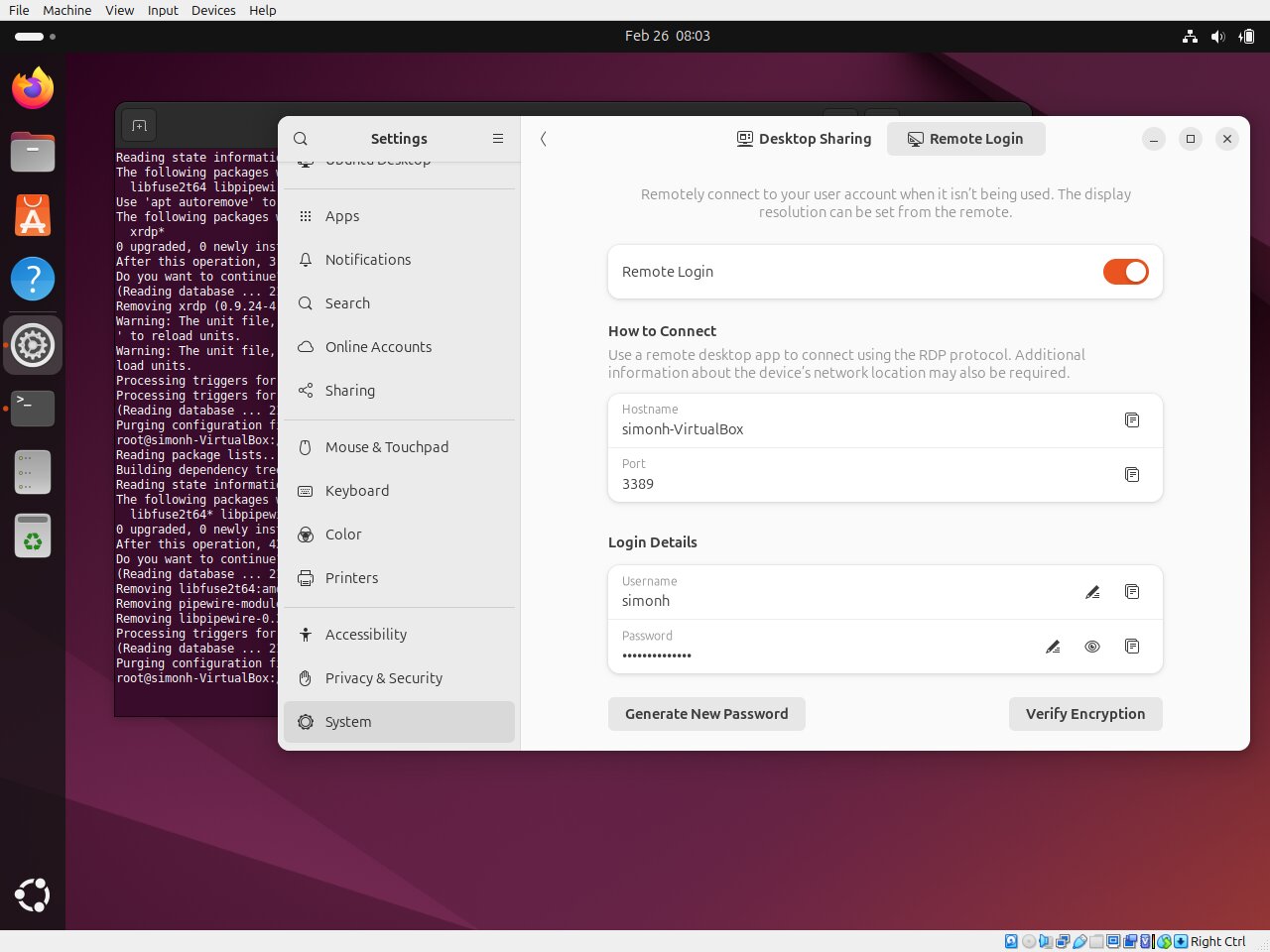Screen dimensions: 1270x952
Task: Click Generate New Password button
Action: point(706,714)
